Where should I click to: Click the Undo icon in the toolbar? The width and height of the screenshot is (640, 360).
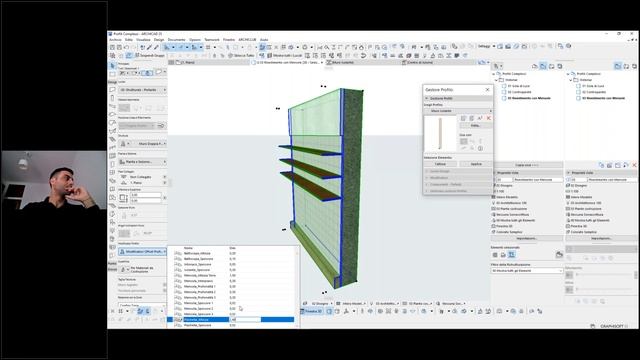point(127,47)
